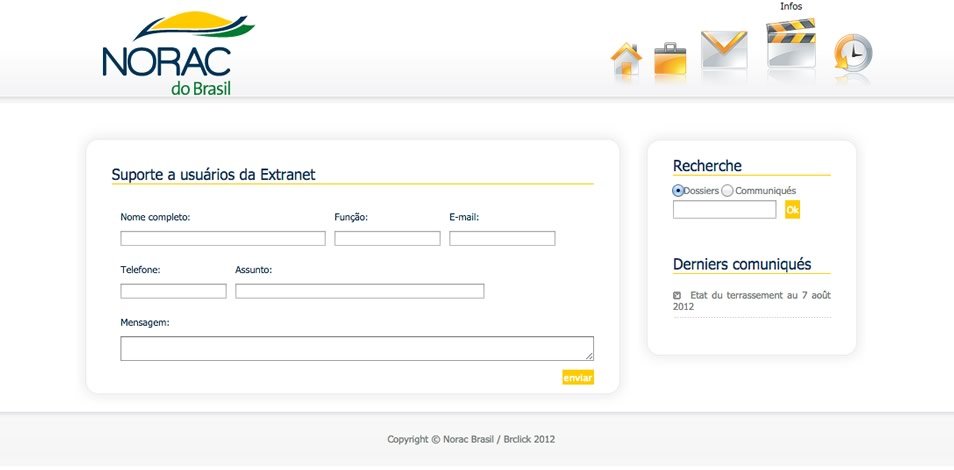Click the Infos label above clapperboard
Viewport: 954px width, 470px height.
tap(791, 7)
